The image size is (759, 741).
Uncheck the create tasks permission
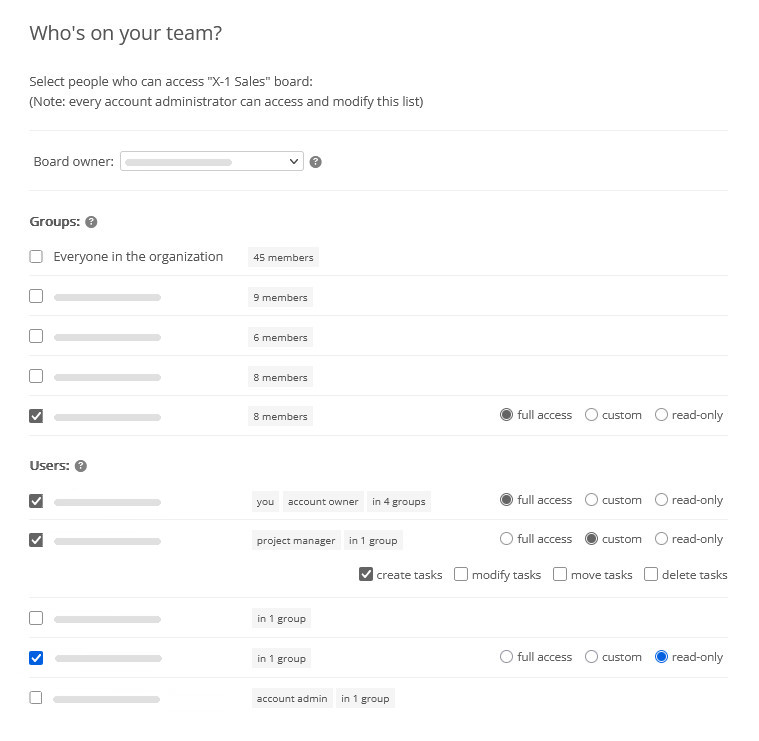pos(366,574)
